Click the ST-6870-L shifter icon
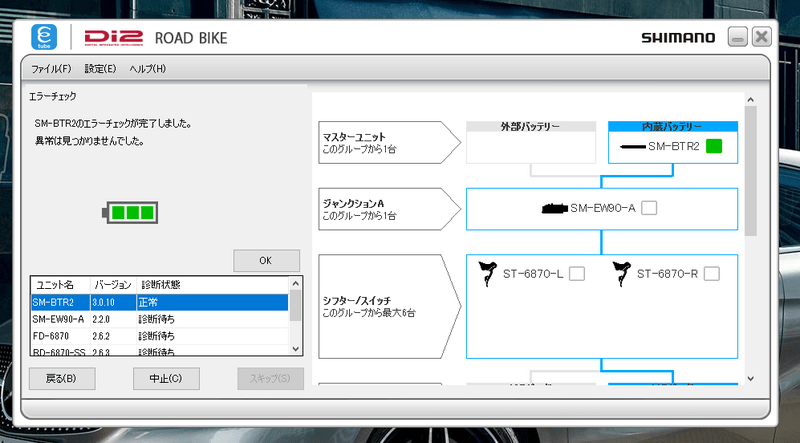Image resolution: width=800 pixels, height=443 pixels. point(487,274)
